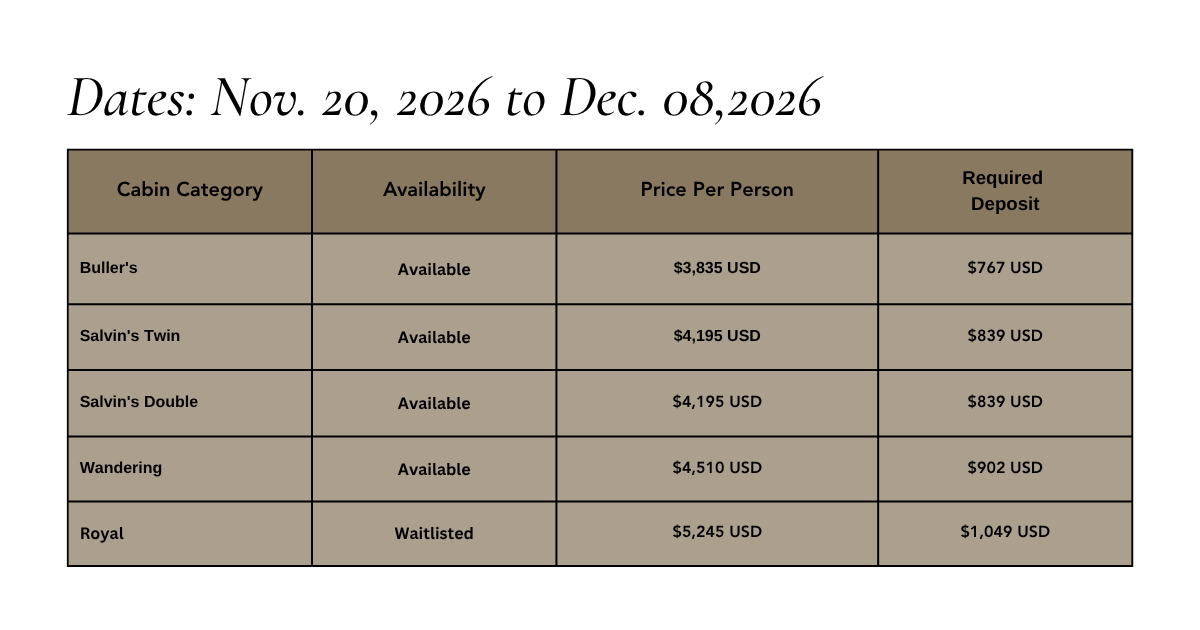Click the $5,245 USD price cell
1200x630 pixels.
click(x=717, y=532)
